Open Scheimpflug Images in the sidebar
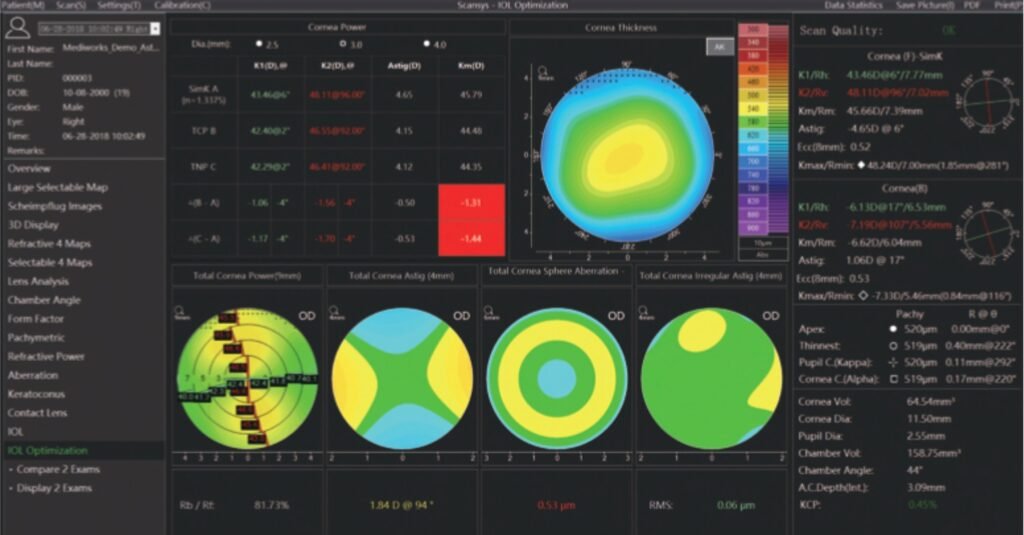 point(55,206)
